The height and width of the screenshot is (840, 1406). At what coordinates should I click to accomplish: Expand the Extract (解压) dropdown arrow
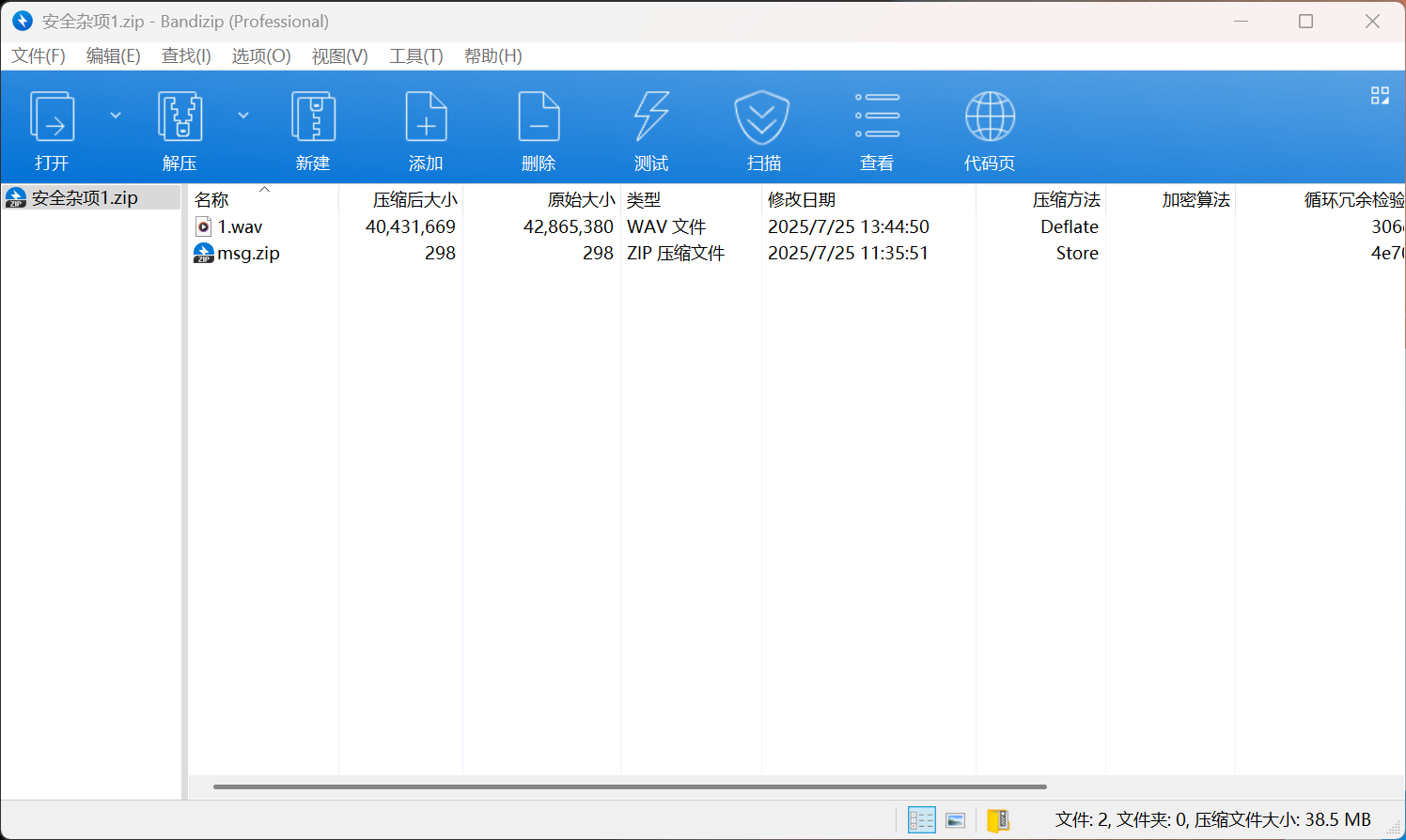[x=243, y=116]
